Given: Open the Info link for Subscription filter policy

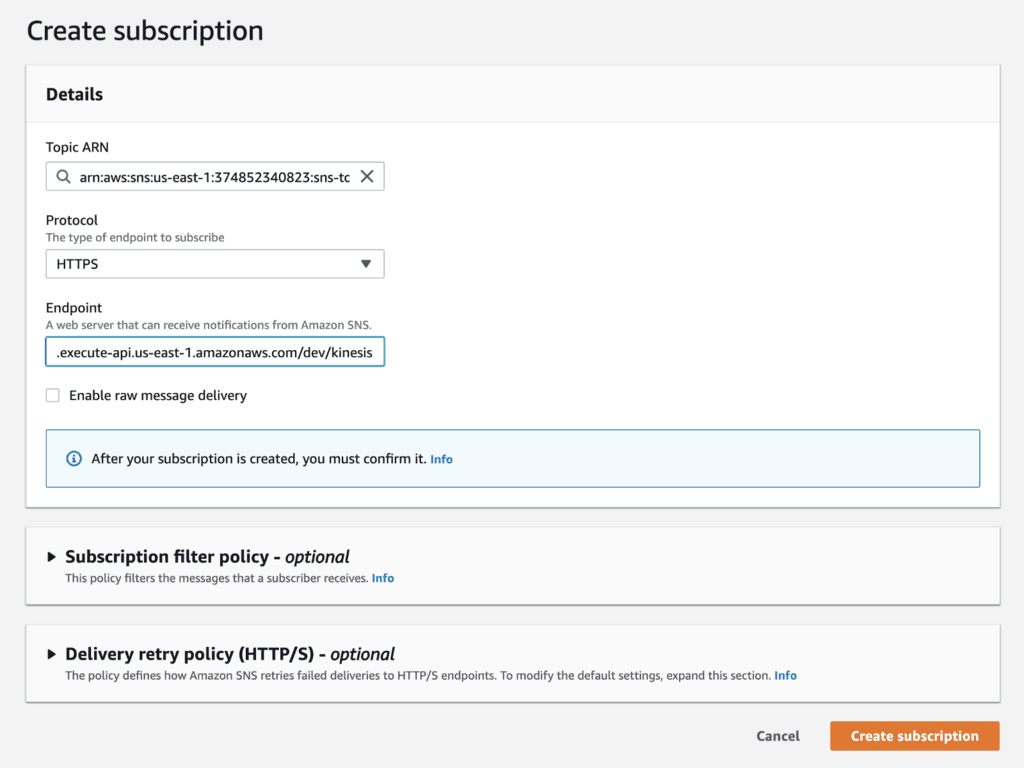Looking at the screenshot, I should [383, 578].
